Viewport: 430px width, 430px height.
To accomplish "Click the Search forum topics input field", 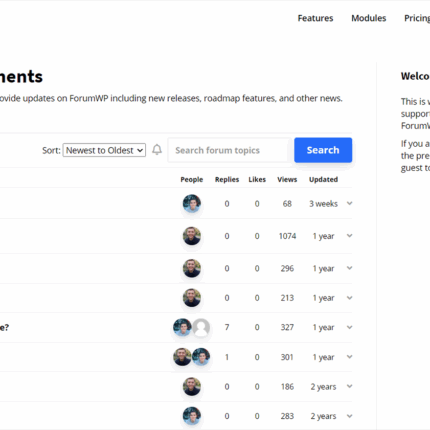I will point(230,150).
